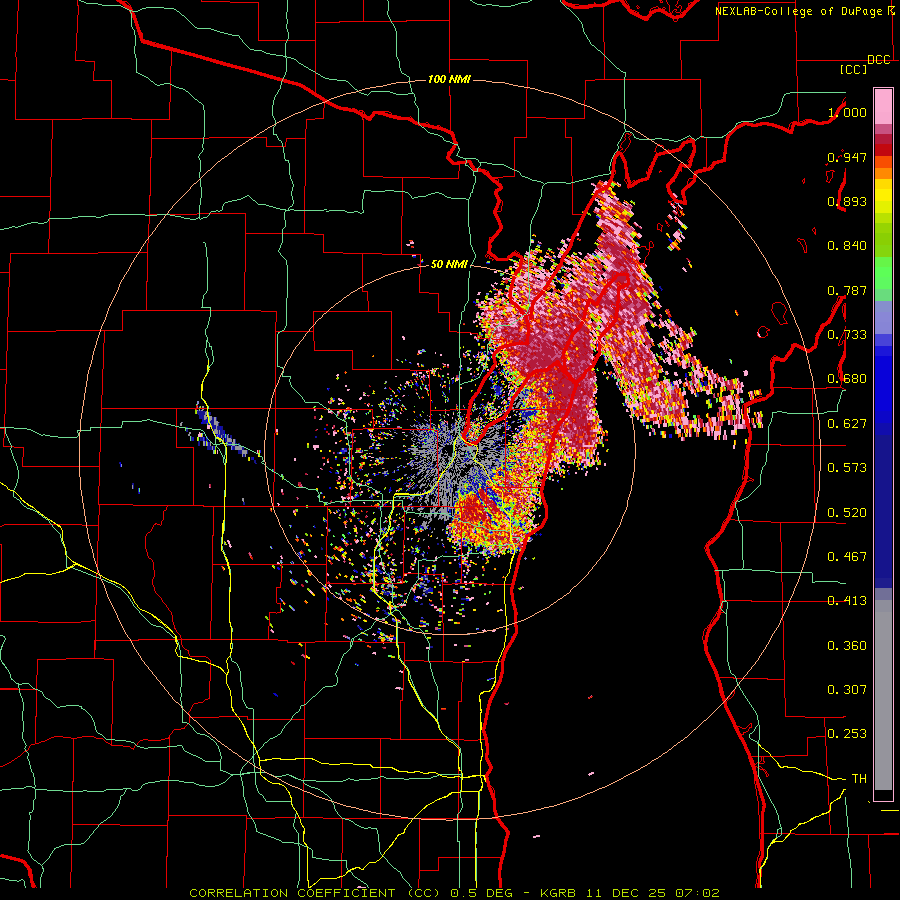
Task: Click the 0.413 scale value
Action: 847,601
